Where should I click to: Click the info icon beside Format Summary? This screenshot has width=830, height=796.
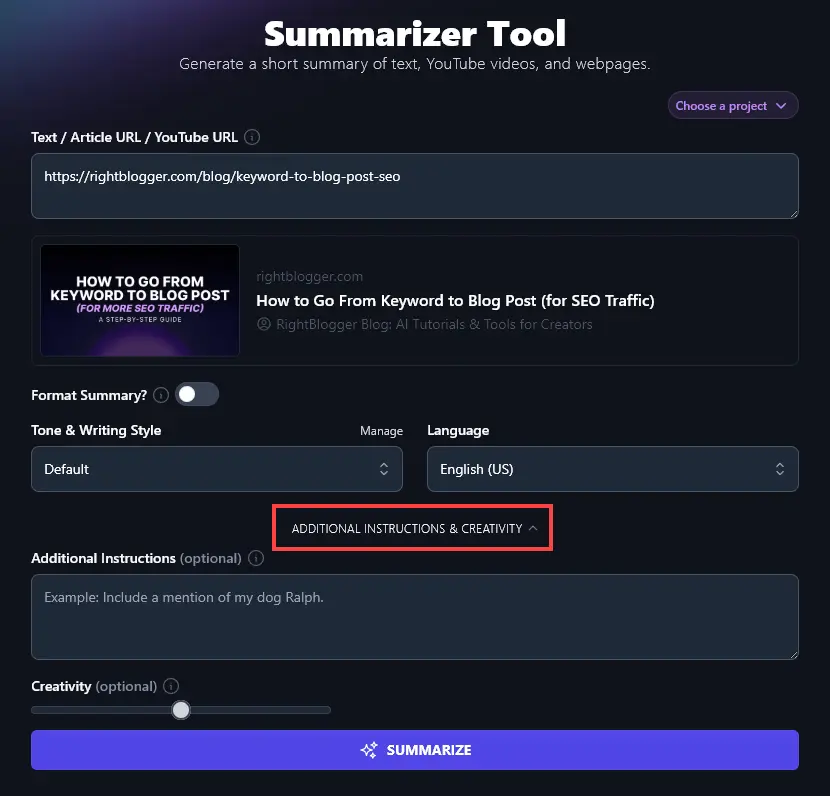[161, 395]
